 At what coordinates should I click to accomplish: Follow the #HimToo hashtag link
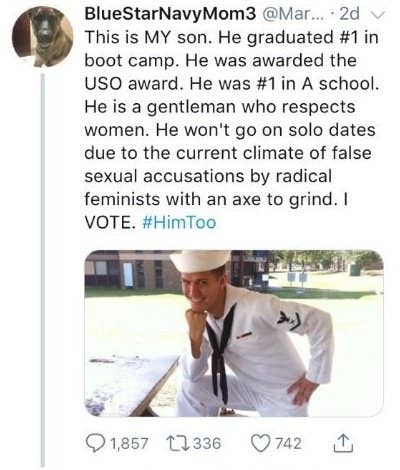(179, 222)
